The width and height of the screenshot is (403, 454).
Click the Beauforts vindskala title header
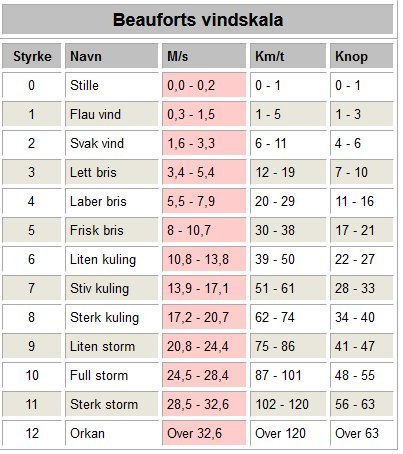[x=198, y=20]
